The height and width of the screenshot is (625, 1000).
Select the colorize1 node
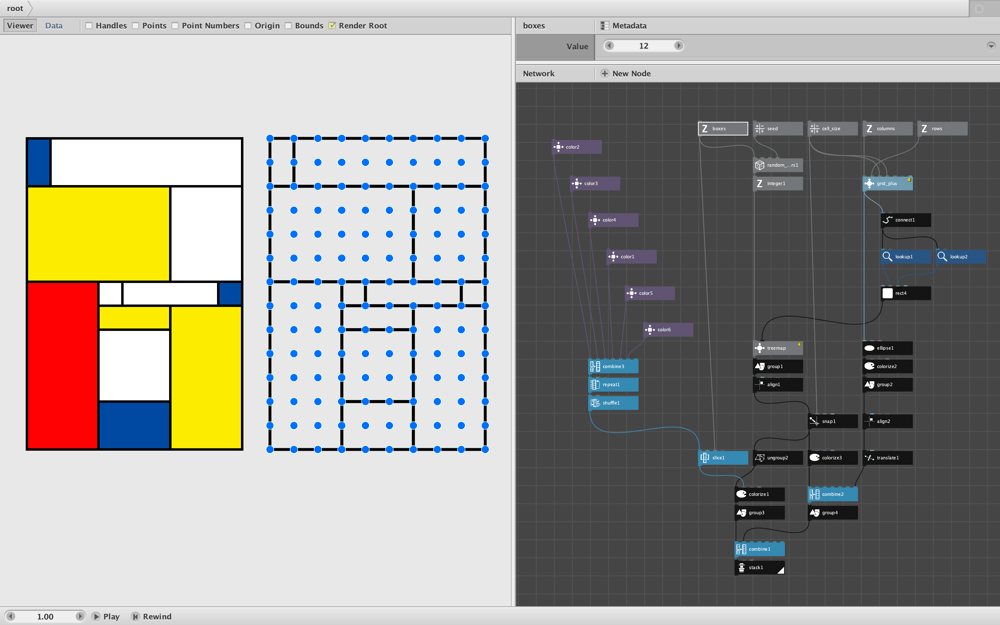(x=759, y=494)
